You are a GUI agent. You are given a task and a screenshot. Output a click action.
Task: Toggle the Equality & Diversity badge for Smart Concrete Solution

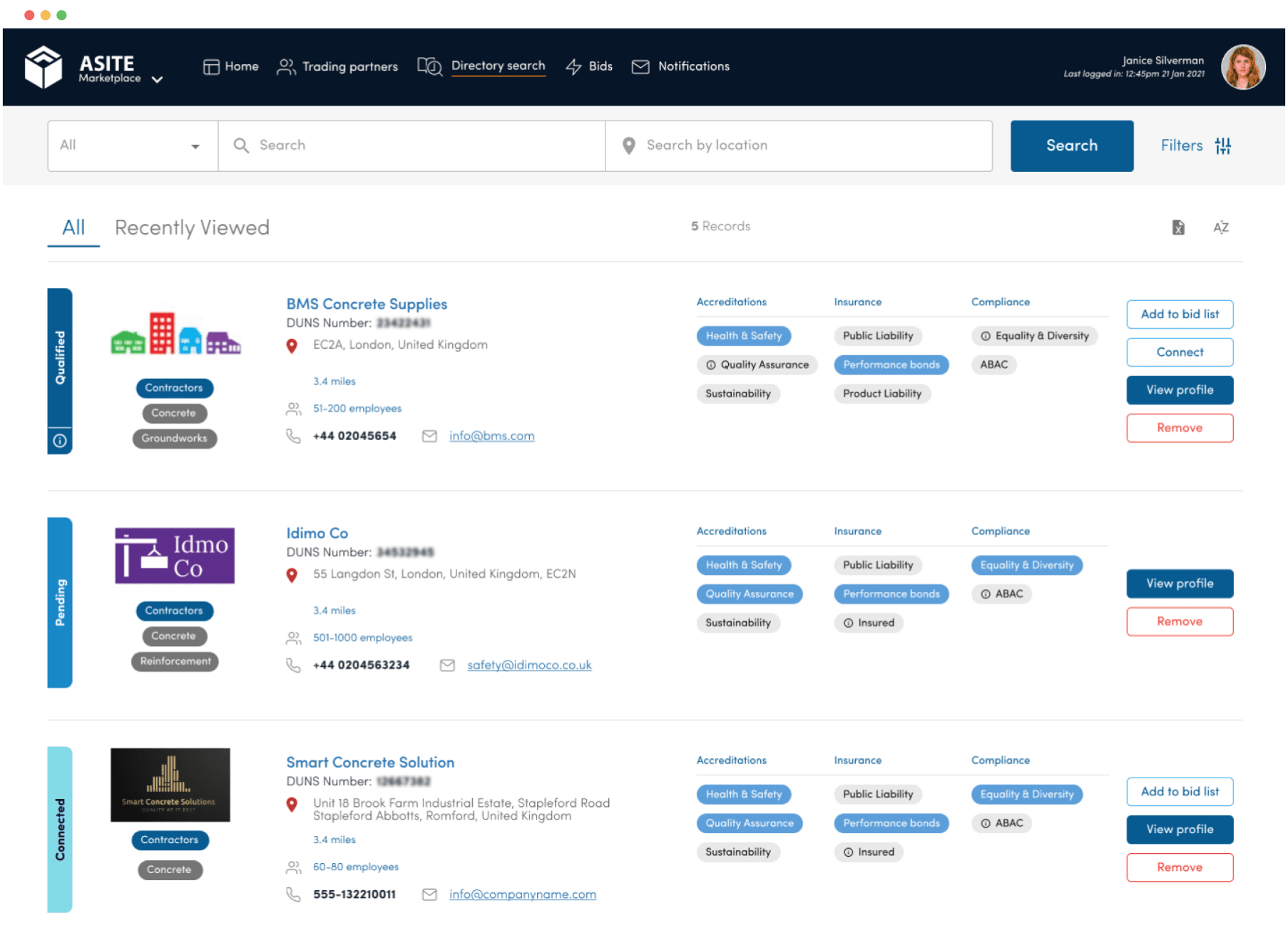1026,794
